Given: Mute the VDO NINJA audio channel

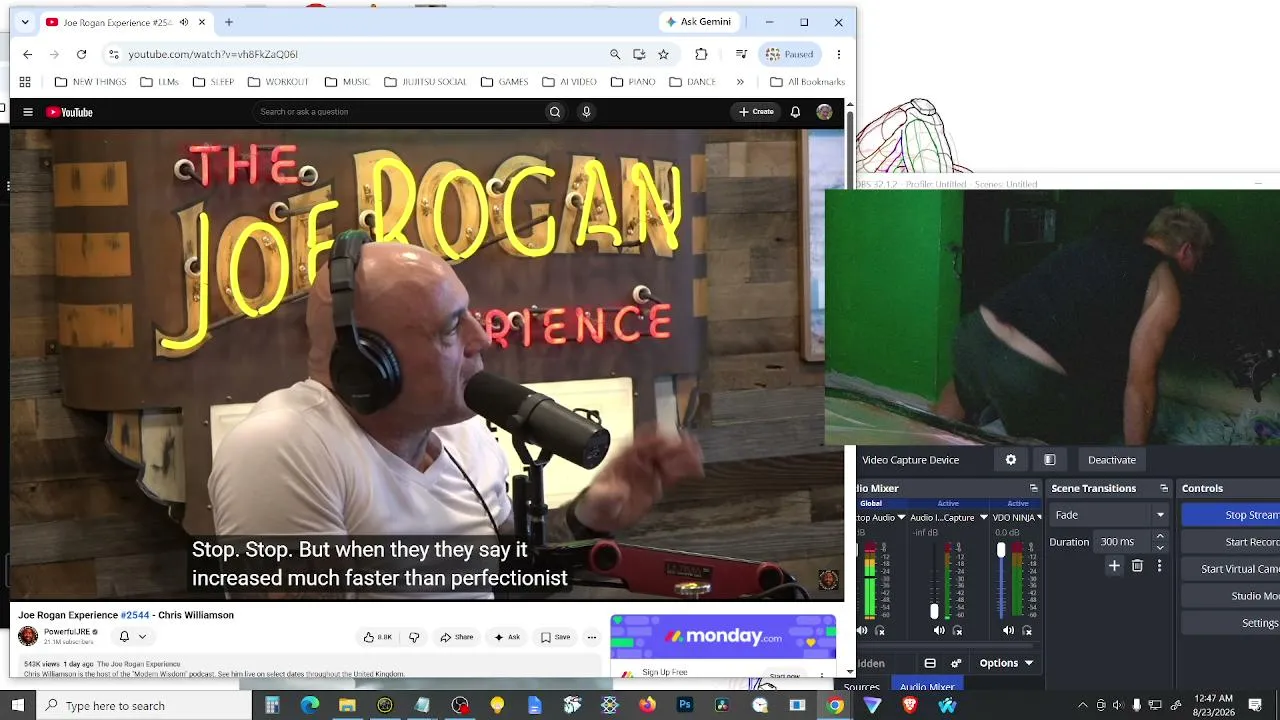Looking at the screenshot, I should [1008, 631].
